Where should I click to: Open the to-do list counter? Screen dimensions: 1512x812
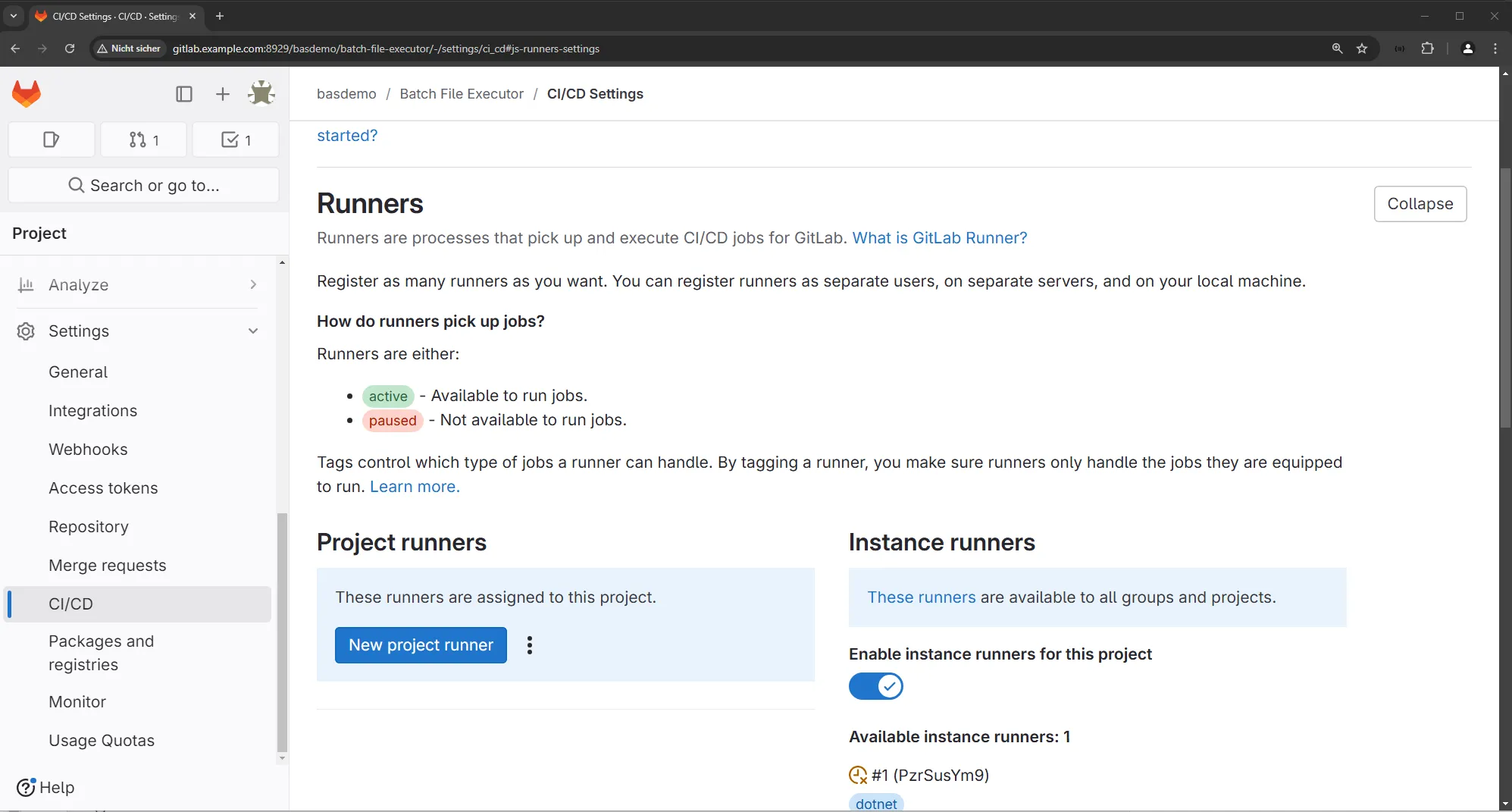[236, 140]
